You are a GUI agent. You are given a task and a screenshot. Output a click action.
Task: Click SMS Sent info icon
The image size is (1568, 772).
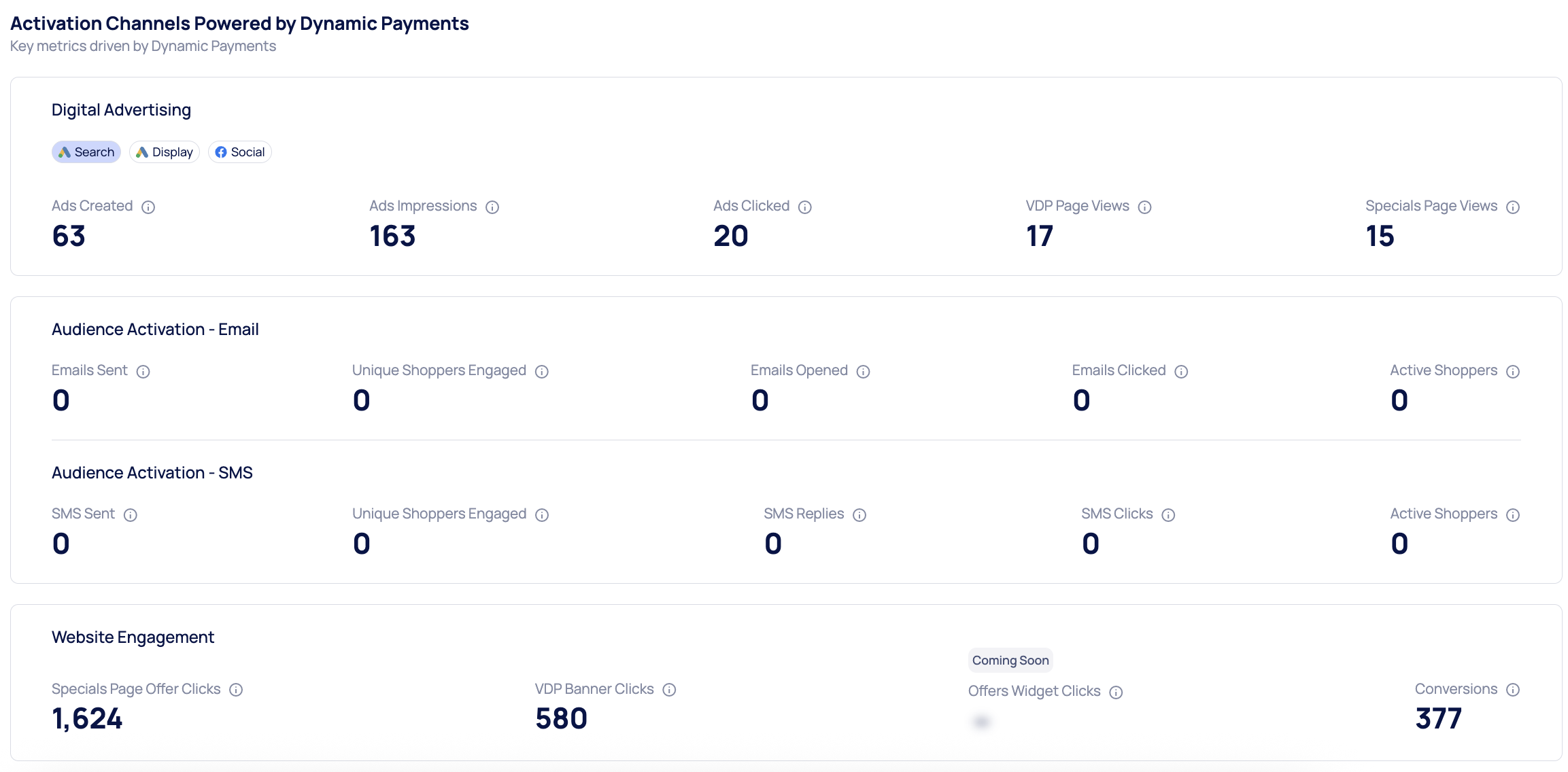coord(131,515)
